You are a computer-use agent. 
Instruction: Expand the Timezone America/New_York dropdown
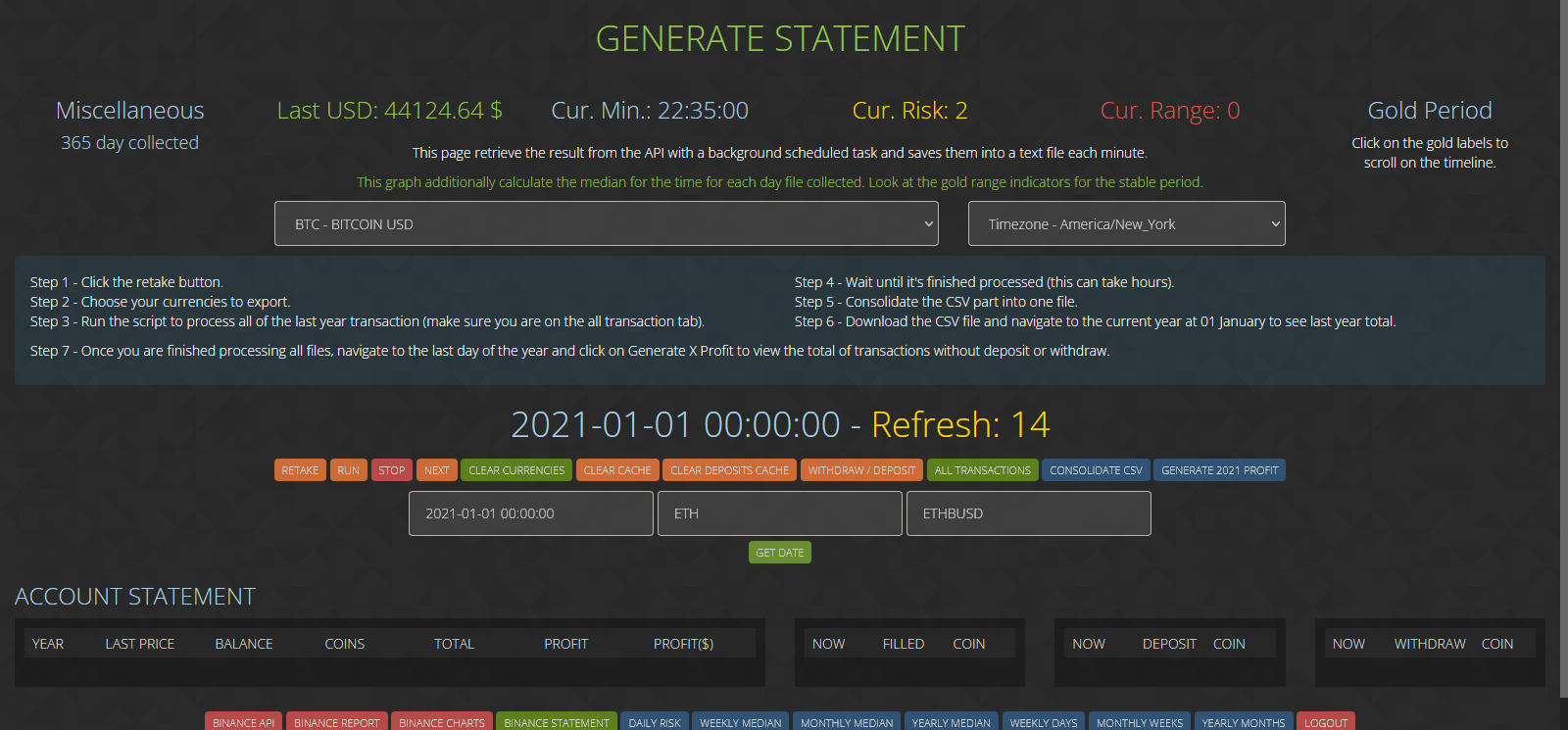[x=1126, y=223]
